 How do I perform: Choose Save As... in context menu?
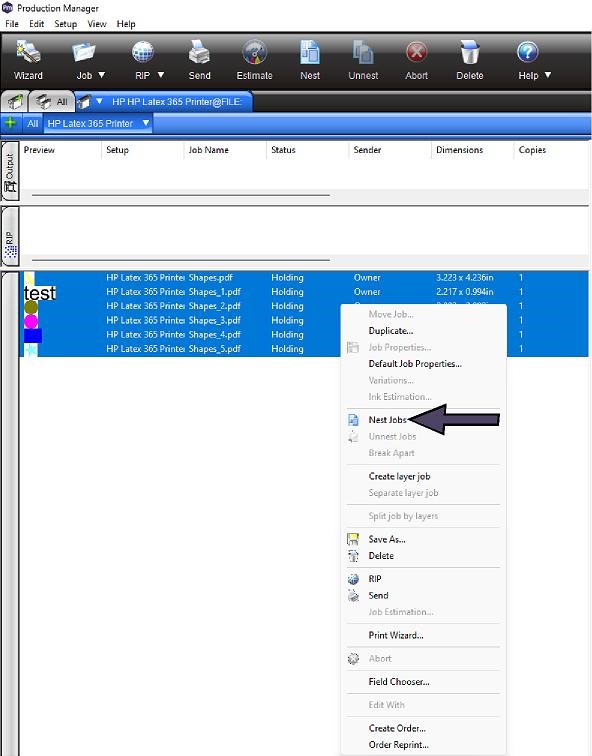(x=387, y=539)
